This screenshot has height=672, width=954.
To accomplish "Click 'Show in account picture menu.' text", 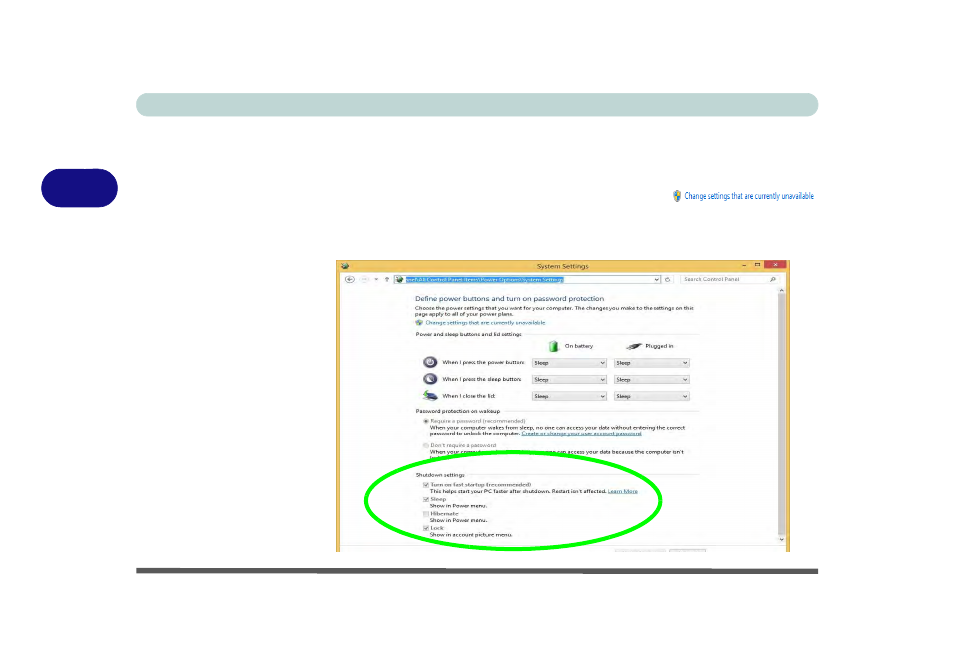I will tap(471, 535).
